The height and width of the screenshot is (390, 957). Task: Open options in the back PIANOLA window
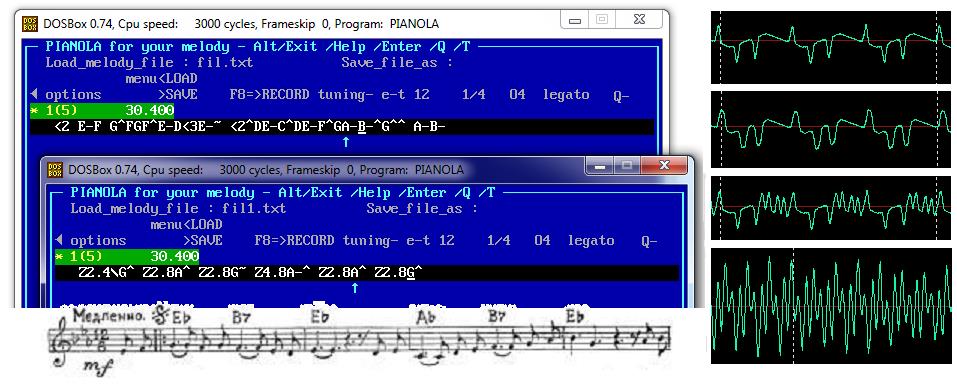tap(73, 95)
